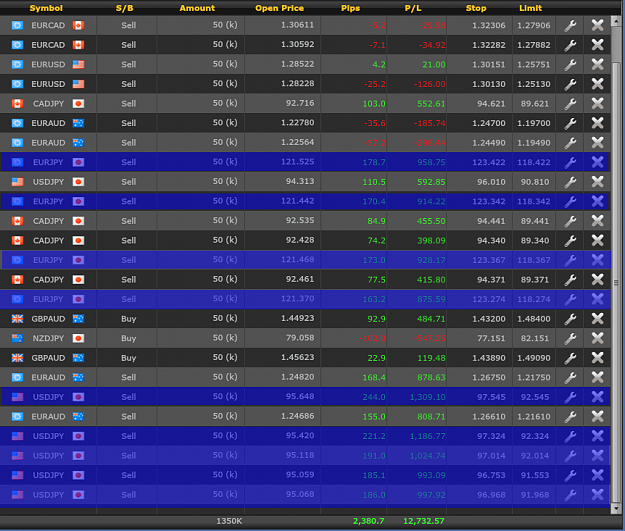Click the Stop column header
The image size is (625, 531).
[476, 8]
